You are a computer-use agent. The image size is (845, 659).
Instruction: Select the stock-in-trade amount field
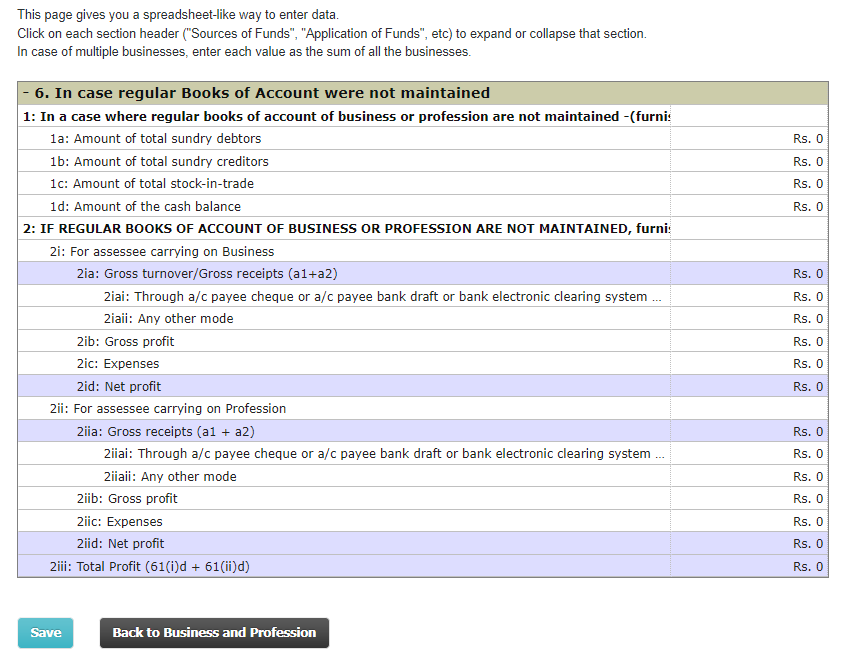click(x=749, y=183)
